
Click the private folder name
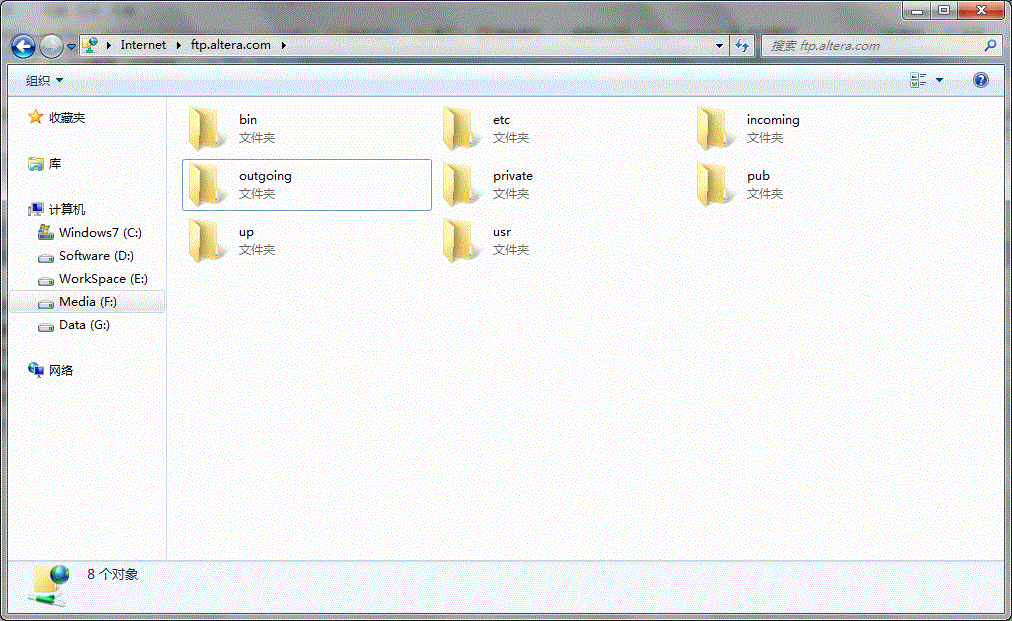pyautogui.click(x=513, y=176)
